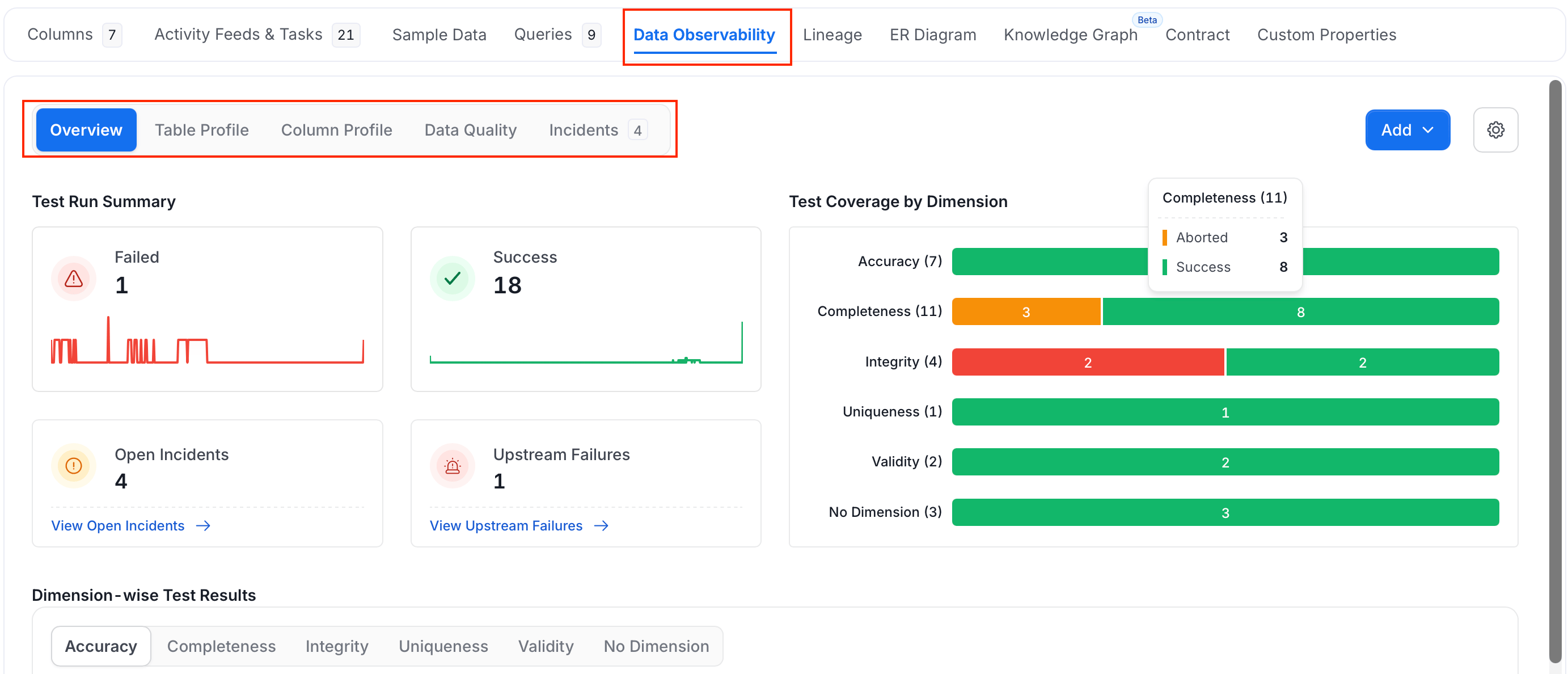Click the vertical page scrollbar
This screenshot has height=674, width=1568.
pos(1555,372)
